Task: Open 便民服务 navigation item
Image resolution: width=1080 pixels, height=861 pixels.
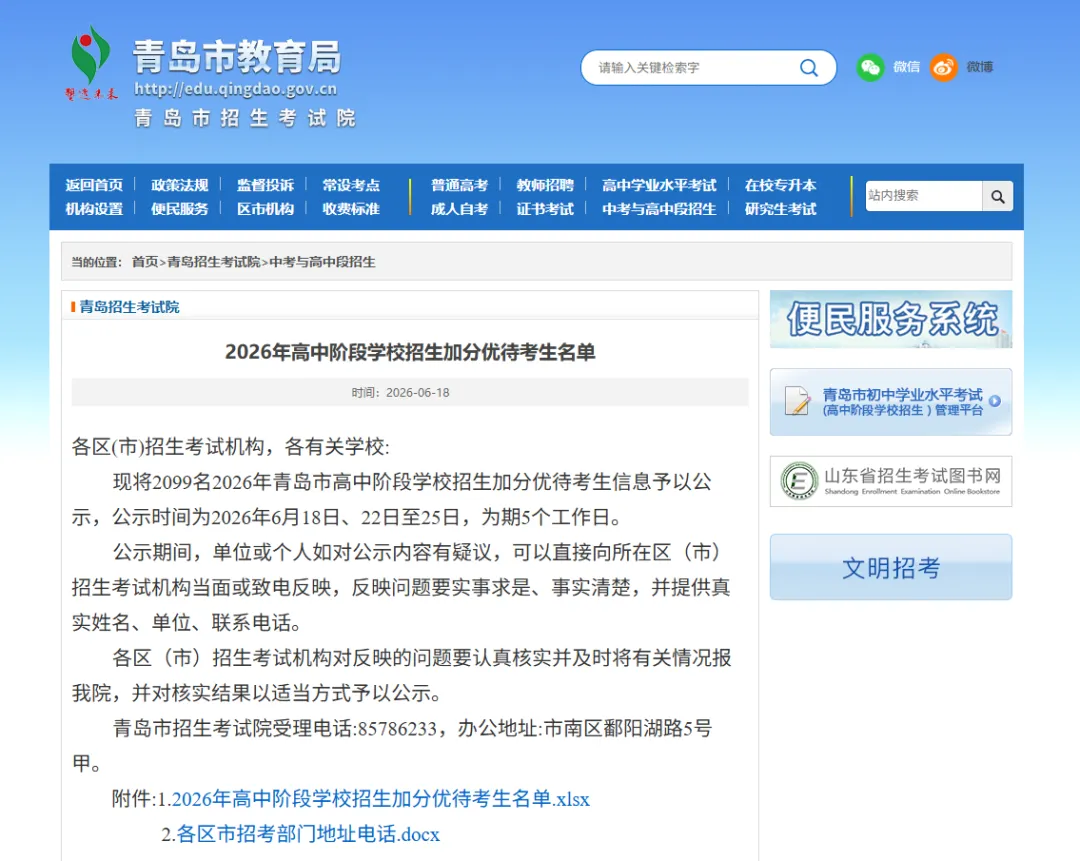Action: point(180,209)
